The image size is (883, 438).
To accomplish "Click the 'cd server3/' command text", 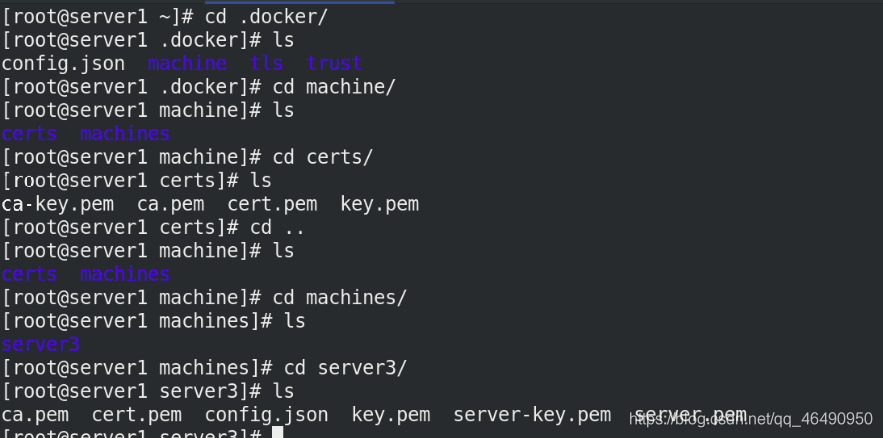I will tap(345, 368).
